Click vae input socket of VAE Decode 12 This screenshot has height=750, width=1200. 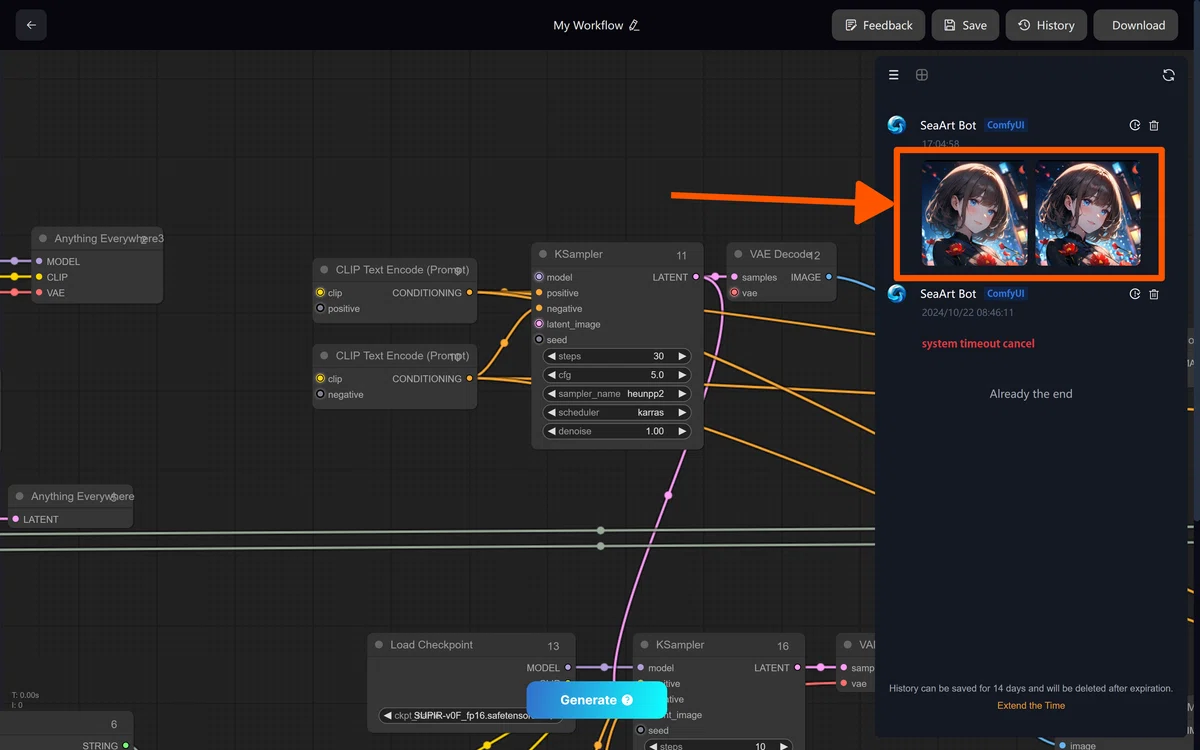pos(734,293)
